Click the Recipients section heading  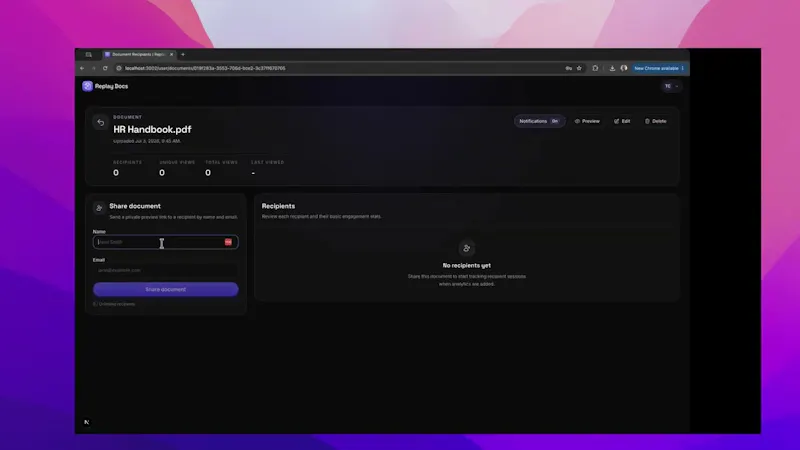click(278, 206)
